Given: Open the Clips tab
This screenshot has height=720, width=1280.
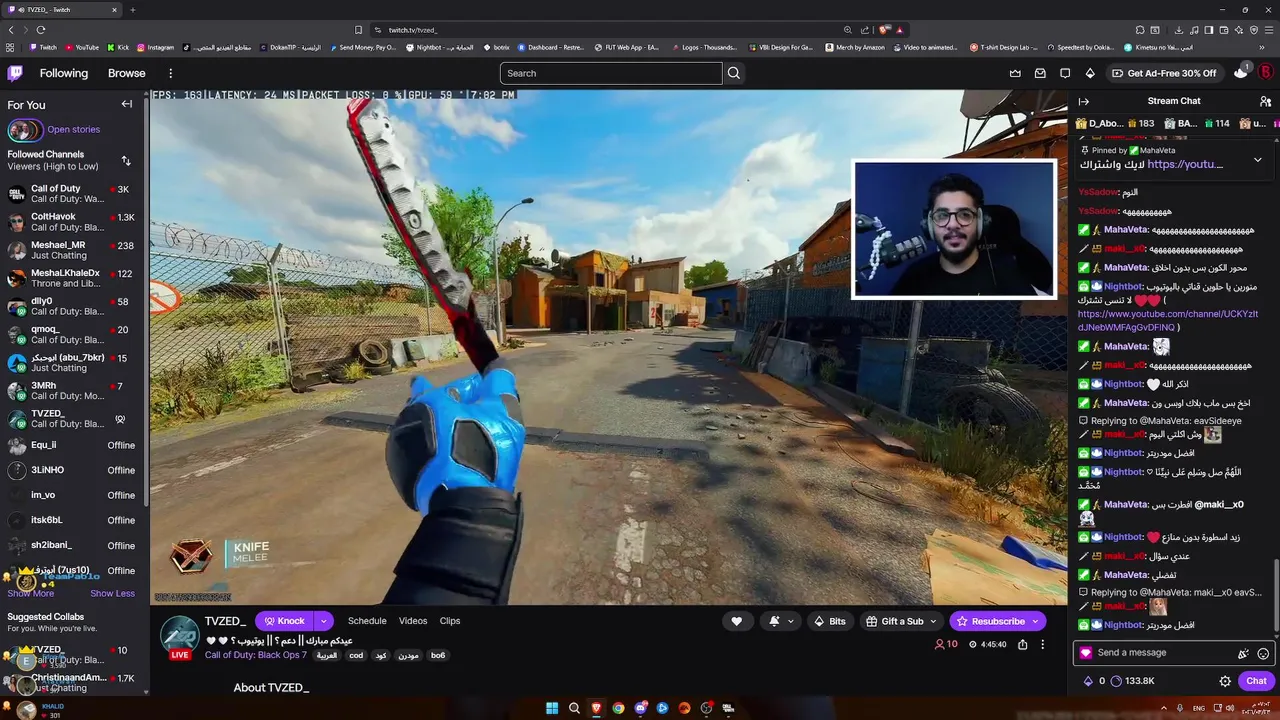Looking at the screenshot, I should coord(450,621).
